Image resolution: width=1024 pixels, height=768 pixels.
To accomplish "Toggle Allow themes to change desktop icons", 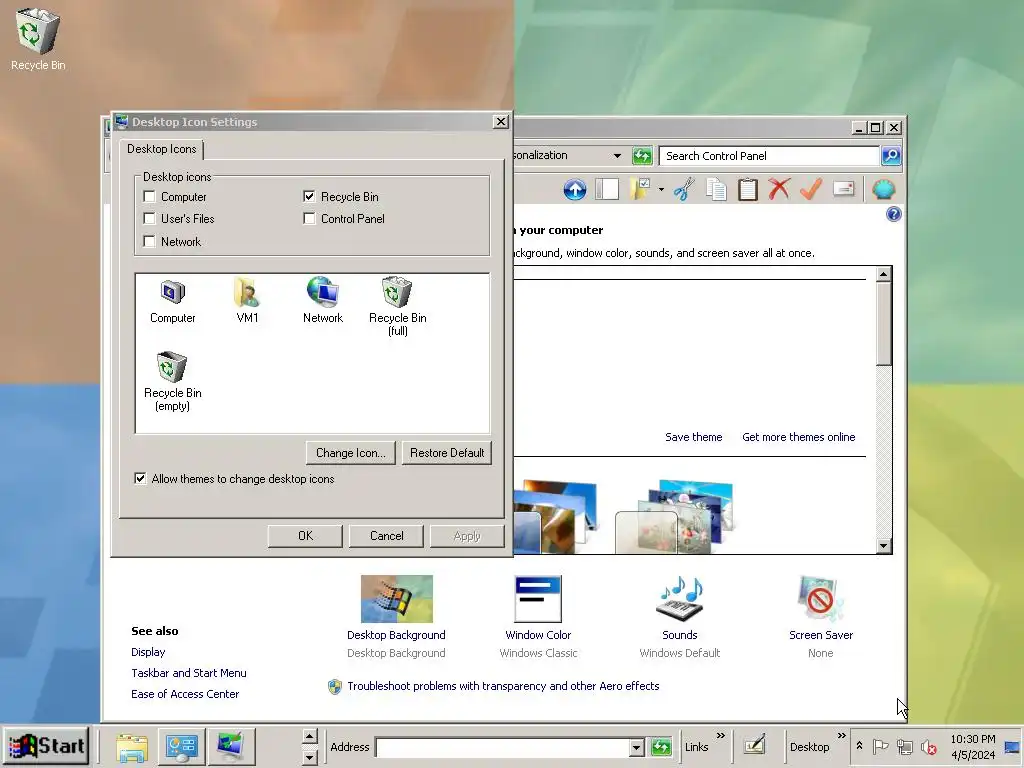I will click(140, 479).
